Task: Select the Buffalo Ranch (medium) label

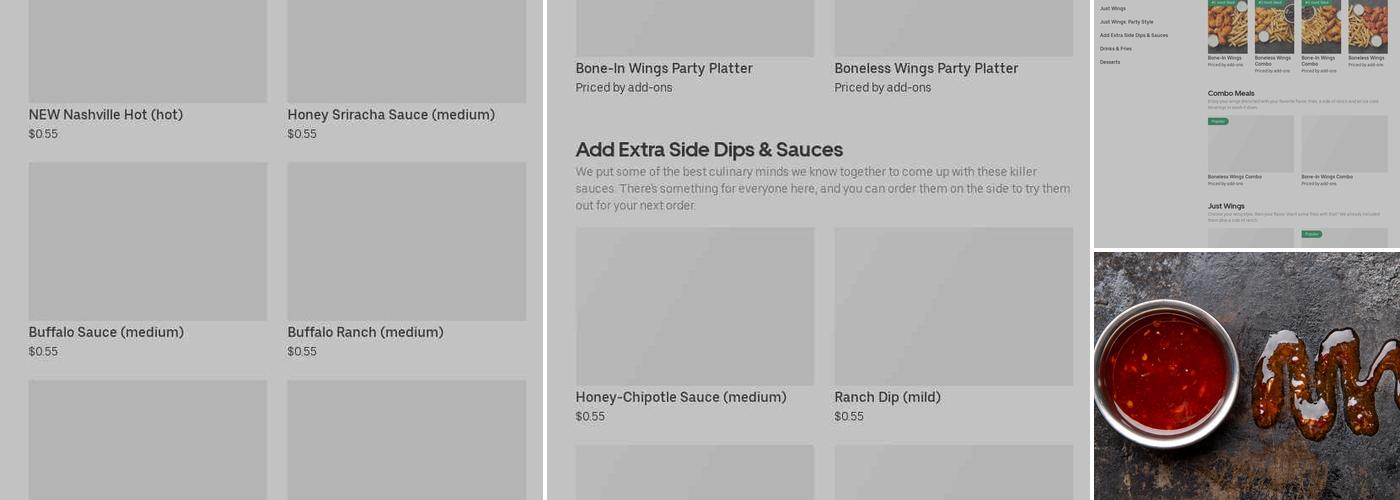Action: coord(365,332)
